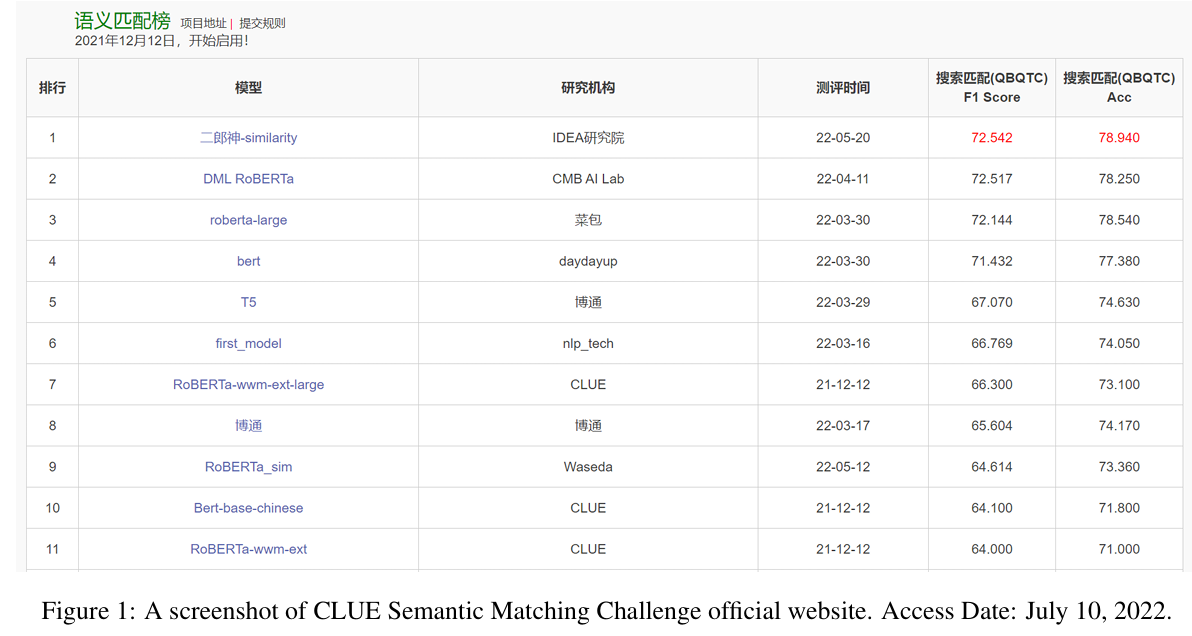The height and width of the screenshot is (636, 1192).
Task: Click the 语义匹配榜 leaderboard title
Action: pos(122,21)
